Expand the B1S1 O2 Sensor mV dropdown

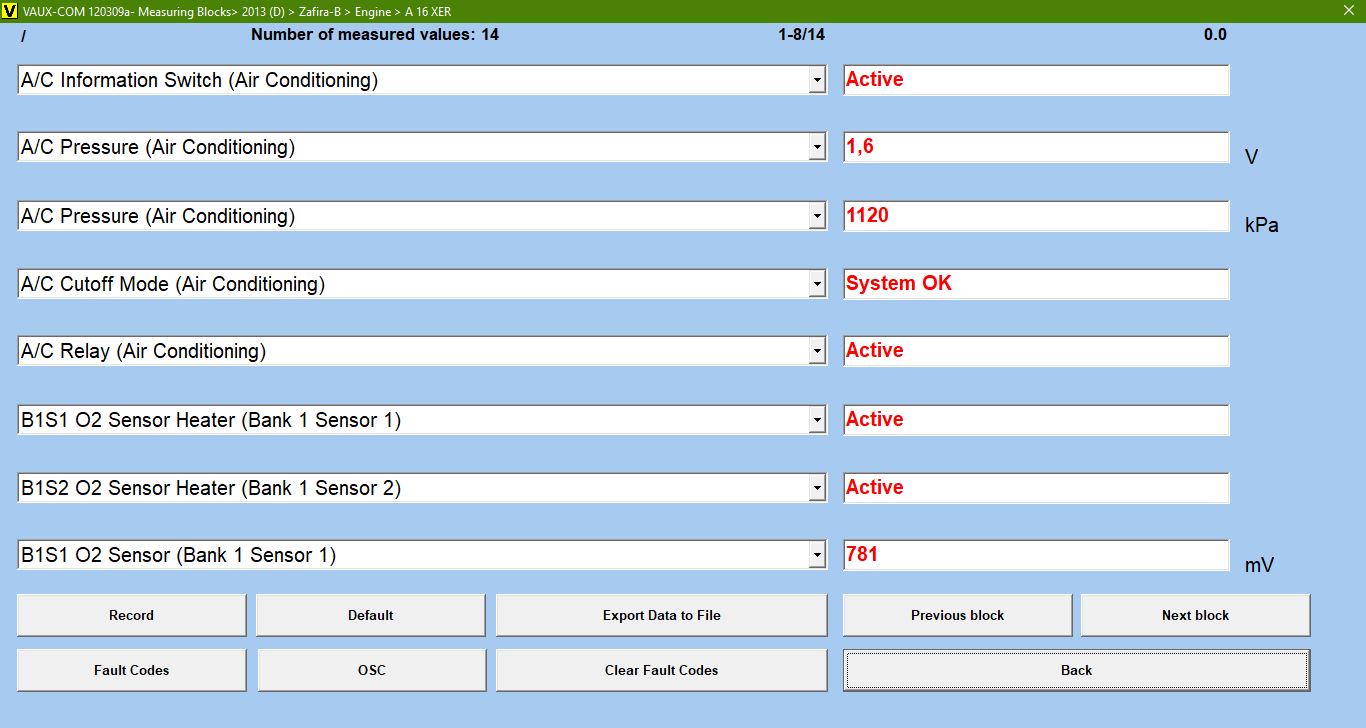(817, 556)
